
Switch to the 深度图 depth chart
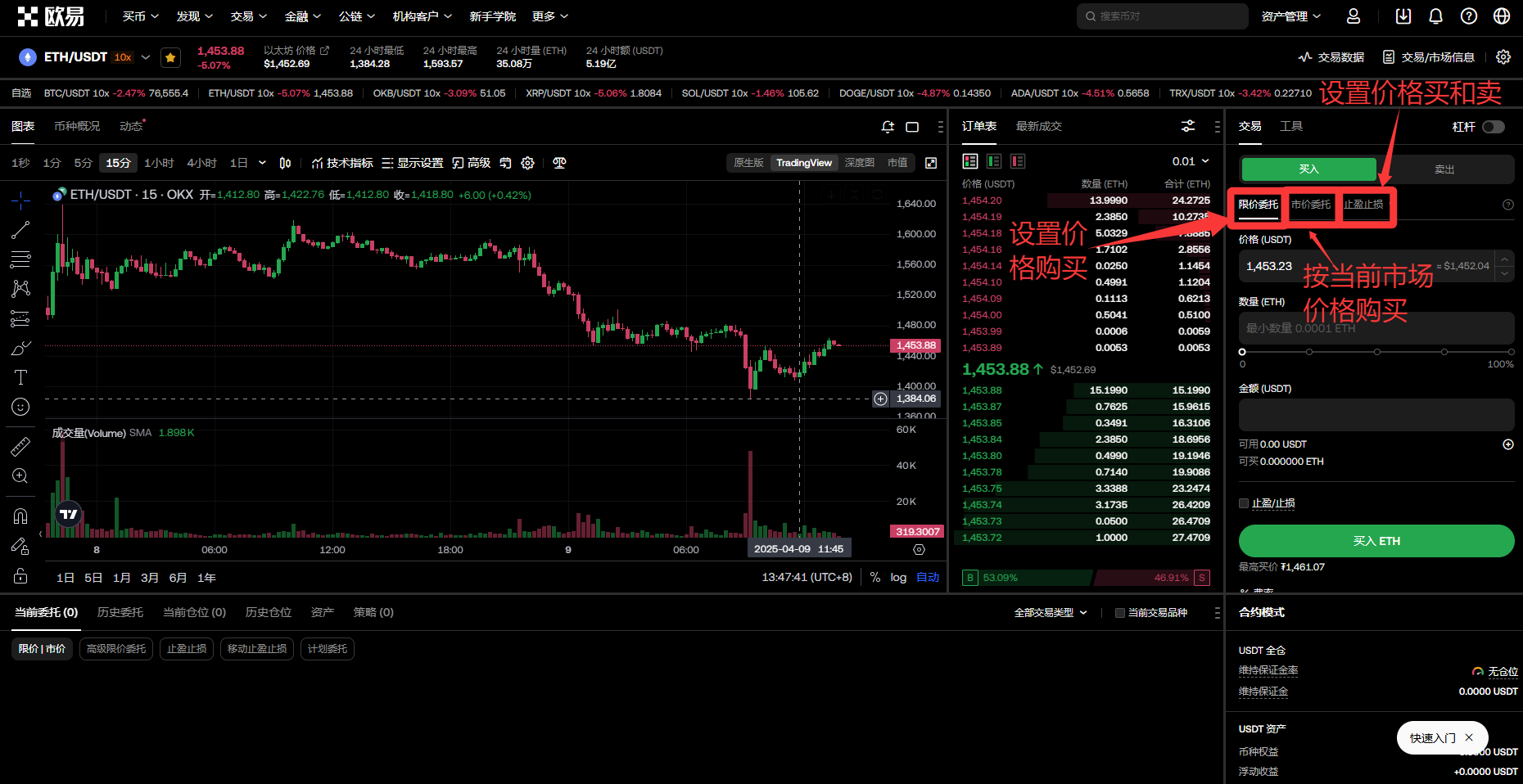(x=860, y=163)
